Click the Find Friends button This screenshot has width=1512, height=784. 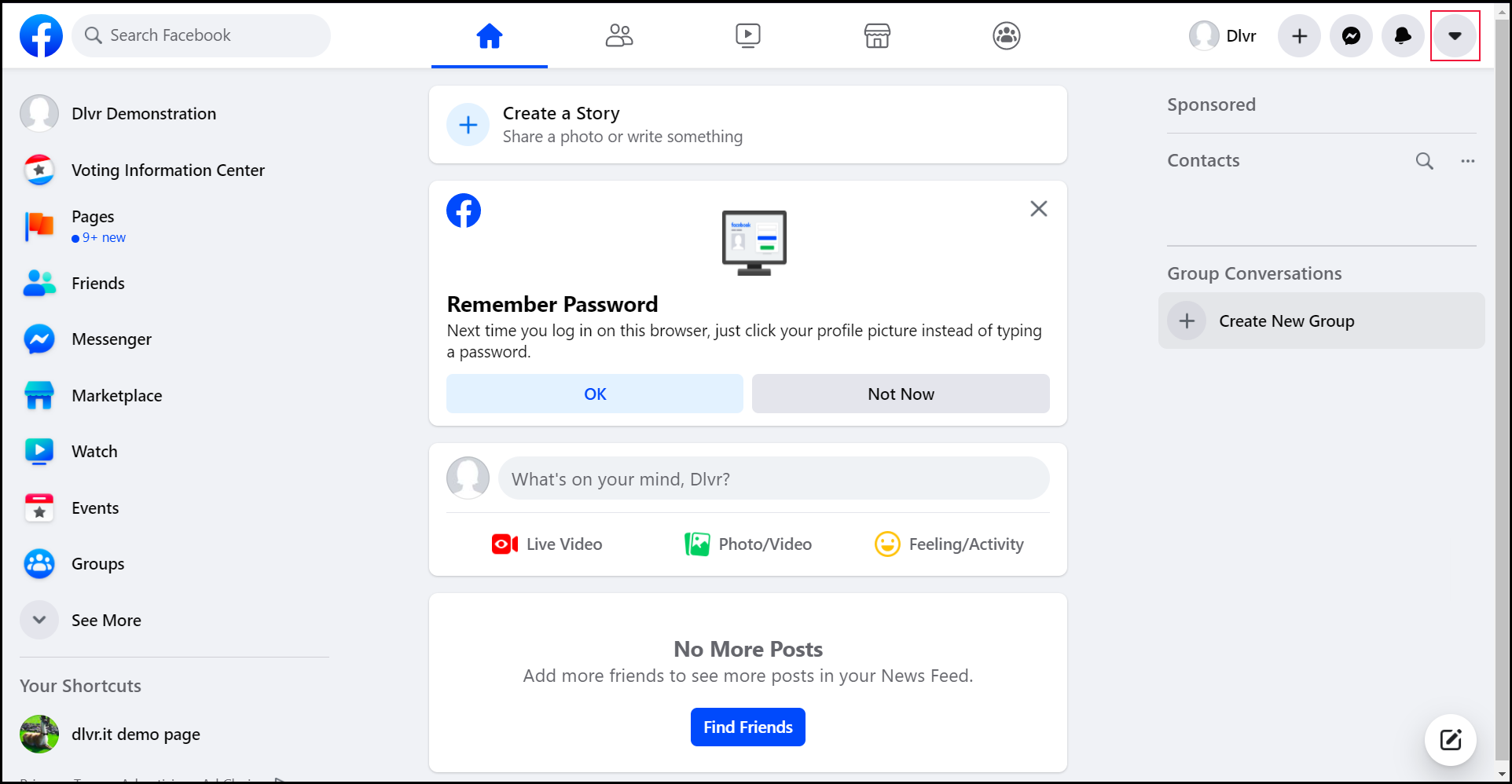(748, 727)
